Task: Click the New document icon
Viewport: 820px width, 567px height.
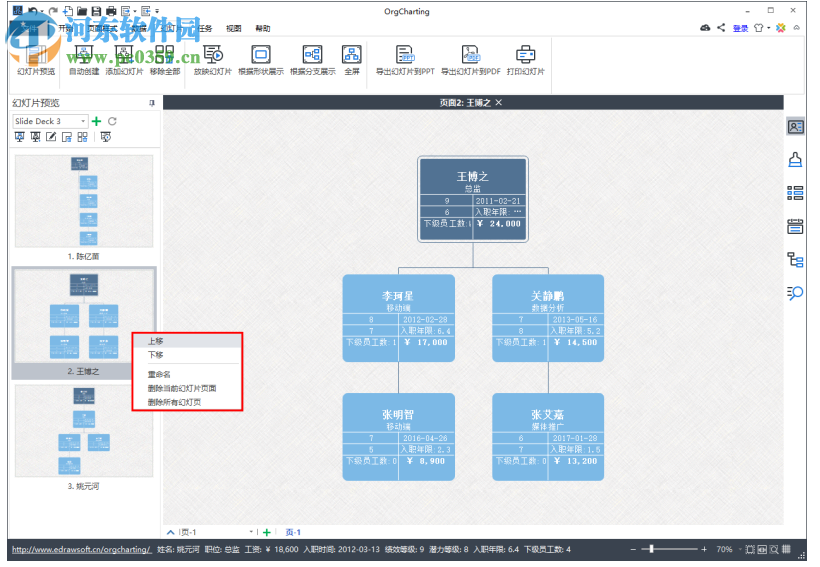Action: (x=68, y=10)
